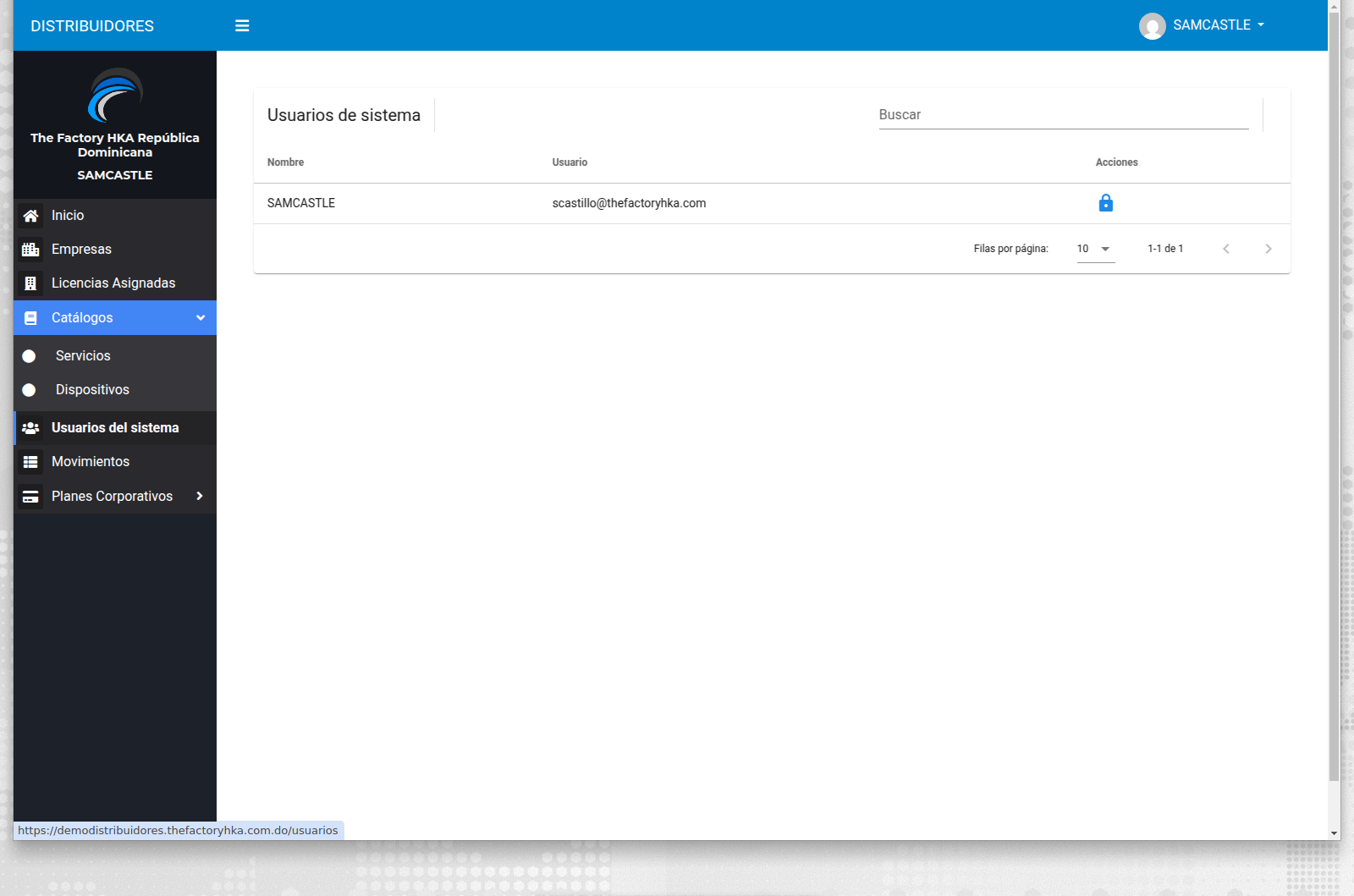
Task: Click the Planes Corporativos card icon
Action: pyautogui.click(x=30, y=497)
